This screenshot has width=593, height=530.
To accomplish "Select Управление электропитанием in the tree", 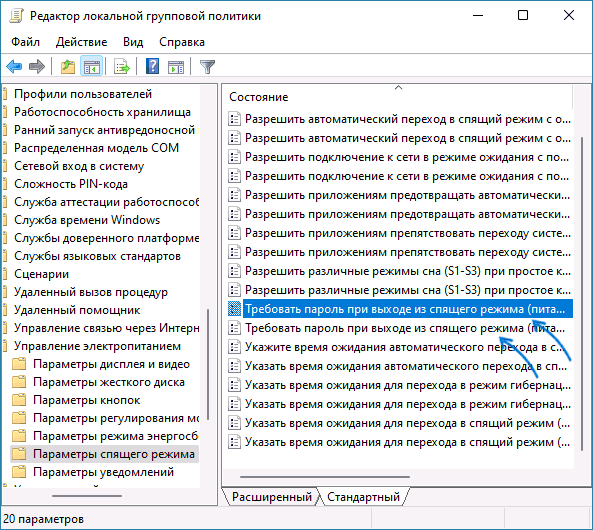I will tap(98, 346).
